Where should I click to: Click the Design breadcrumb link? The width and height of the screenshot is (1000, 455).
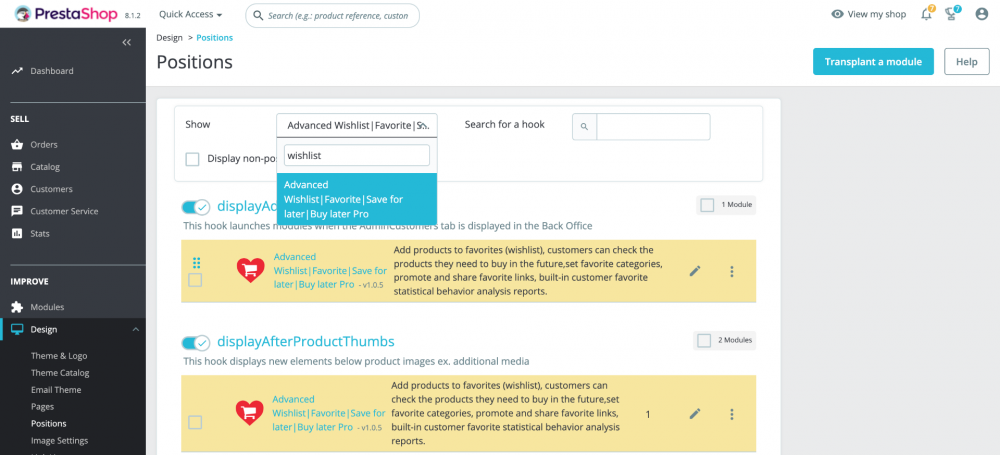coord(170,38)
